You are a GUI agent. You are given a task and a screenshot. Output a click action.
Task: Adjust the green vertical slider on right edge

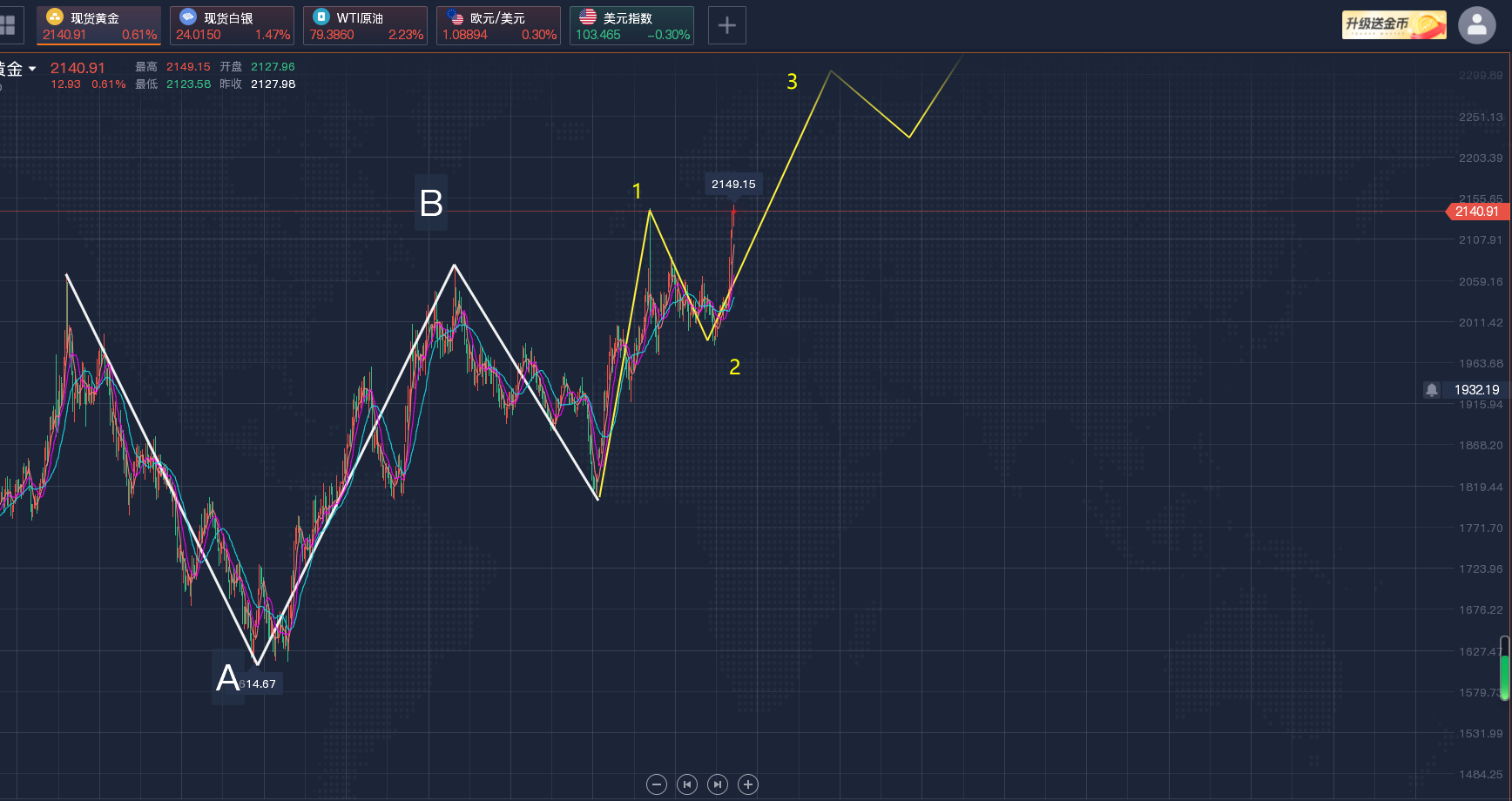1504,669
